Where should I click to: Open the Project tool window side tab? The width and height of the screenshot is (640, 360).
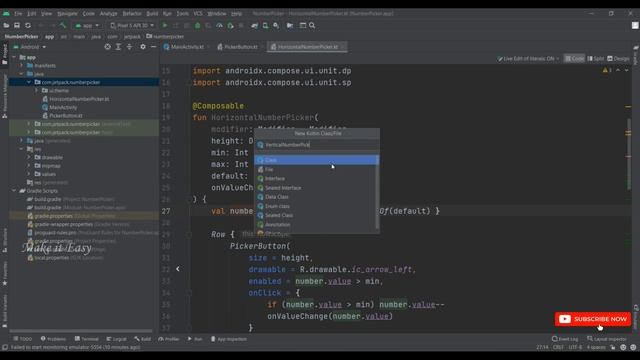point(4,54)
